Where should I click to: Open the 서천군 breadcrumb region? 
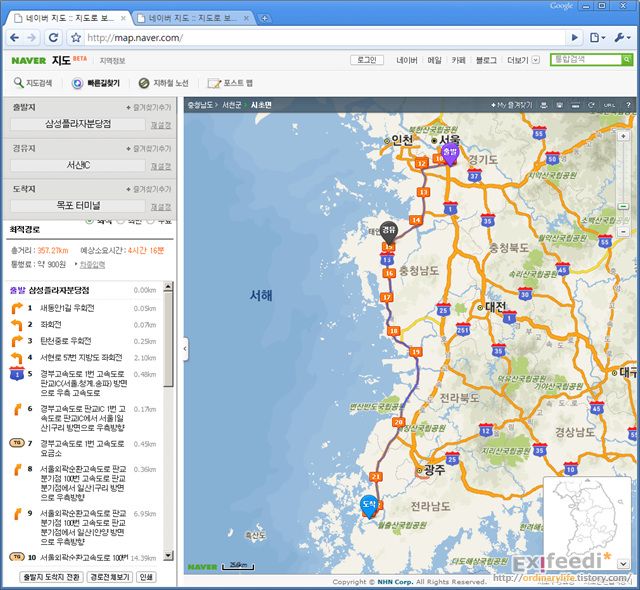(x=232, y=105)
